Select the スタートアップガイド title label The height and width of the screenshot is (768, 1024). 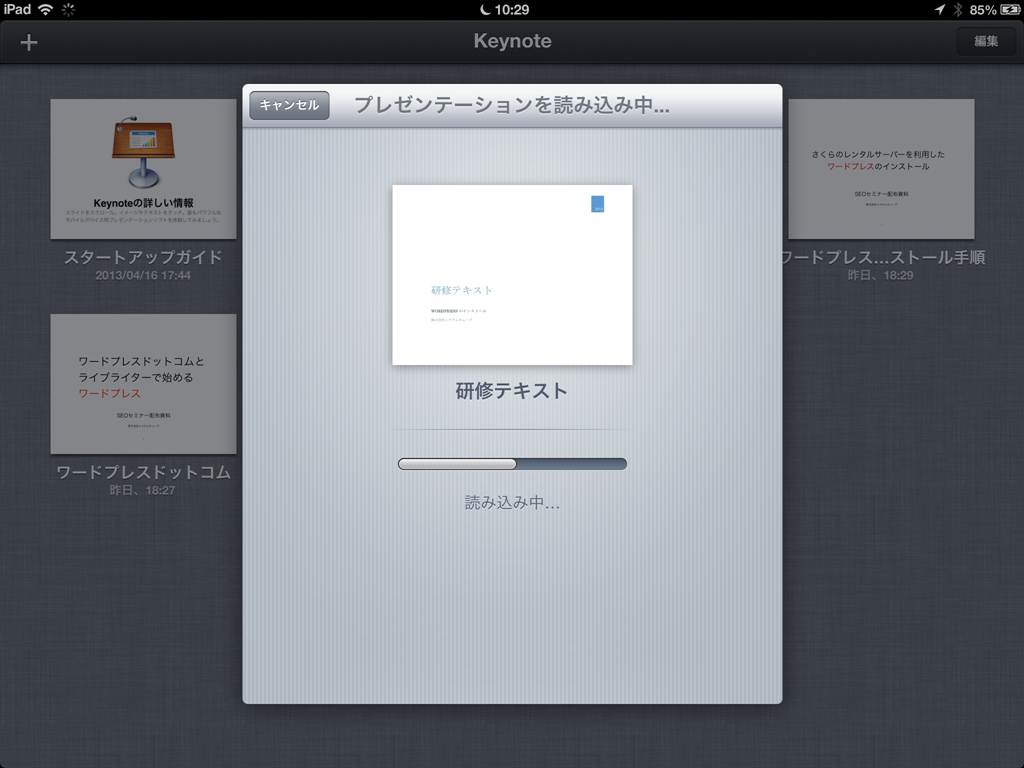(x=143, y=257)
